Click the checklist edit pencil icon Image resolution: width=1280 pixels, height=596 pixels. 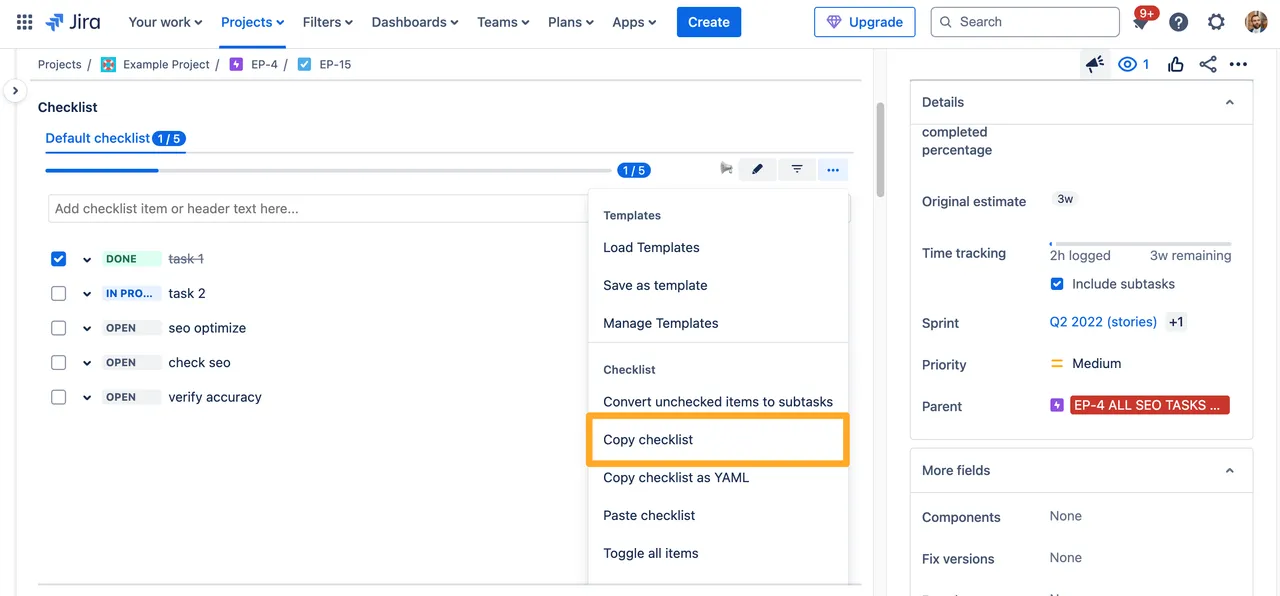pyautogui.click(x=757, y=170)
